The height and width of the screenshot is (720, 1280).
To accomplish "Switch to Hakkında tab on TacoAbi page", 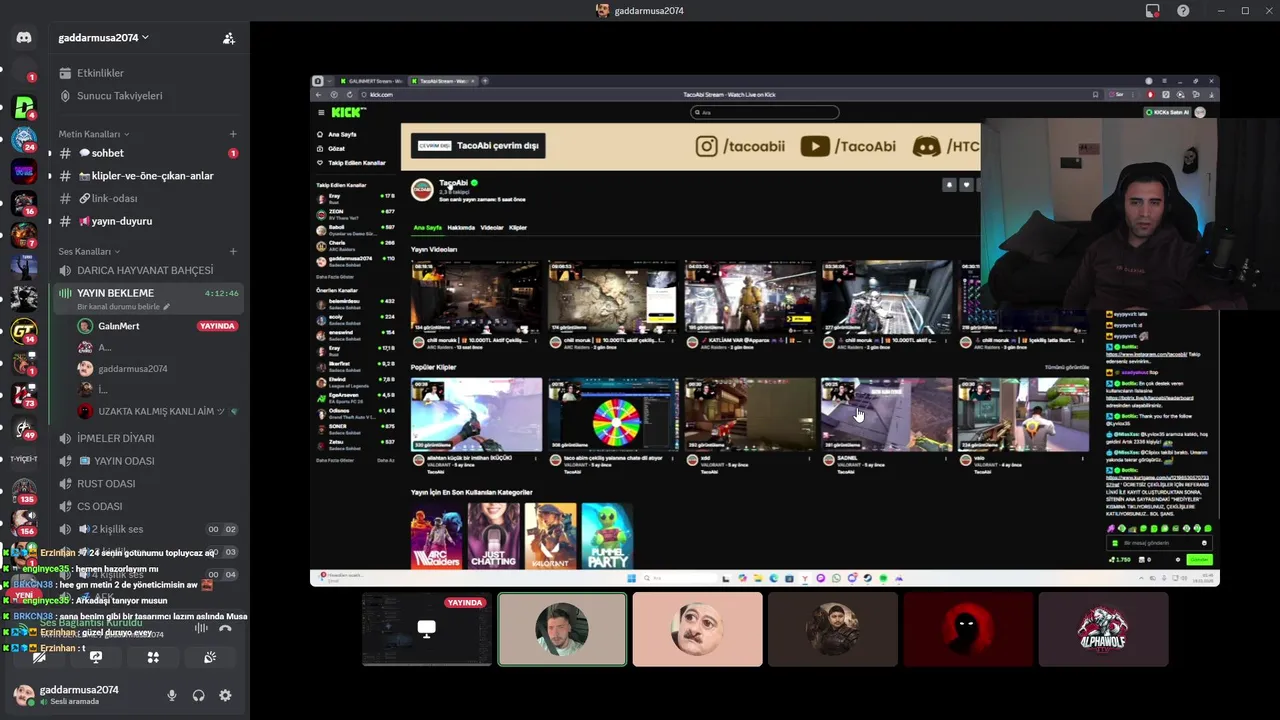I will pos(461,228).
